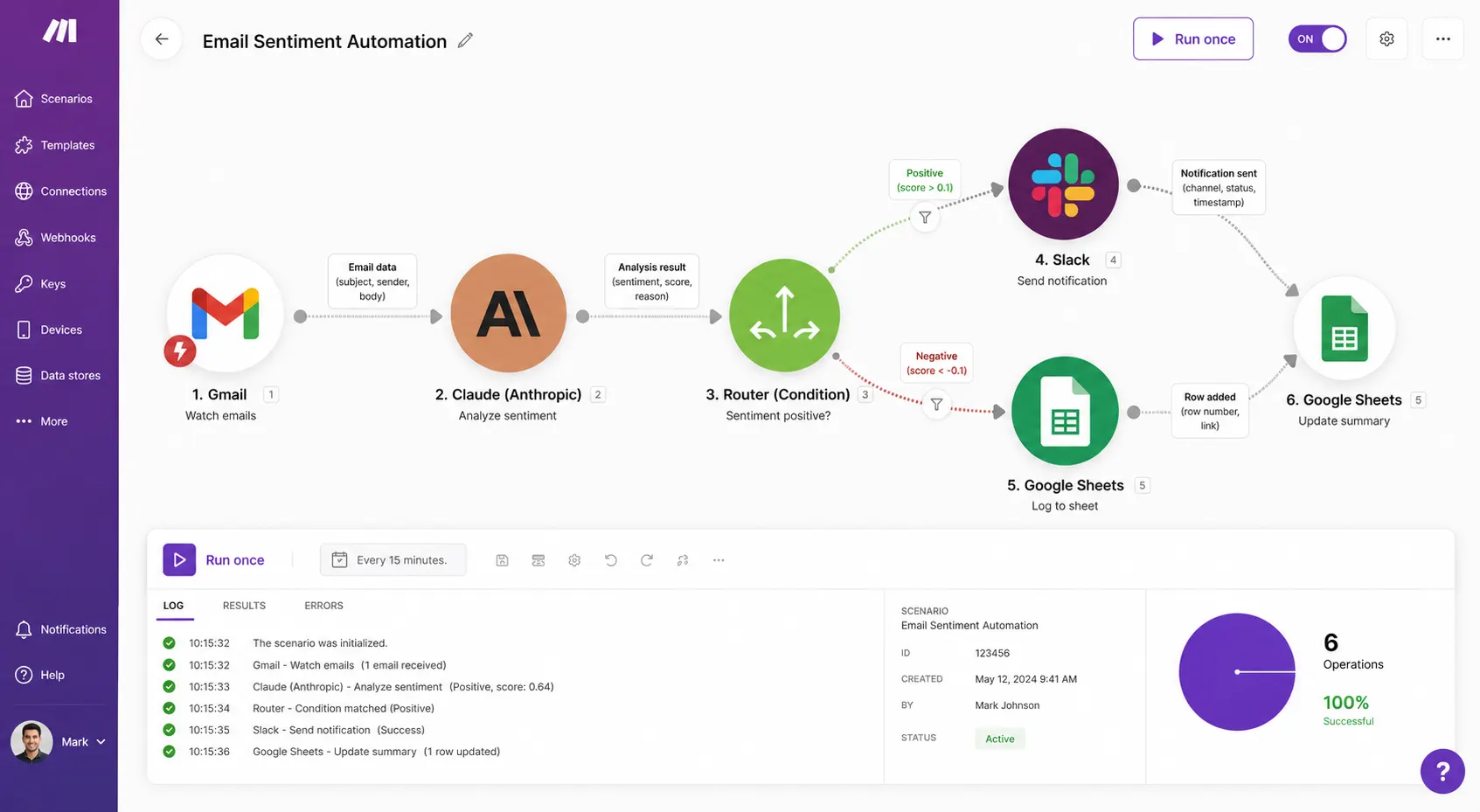Click the redo icon in bottom toolbar

[x=647, y=560]
